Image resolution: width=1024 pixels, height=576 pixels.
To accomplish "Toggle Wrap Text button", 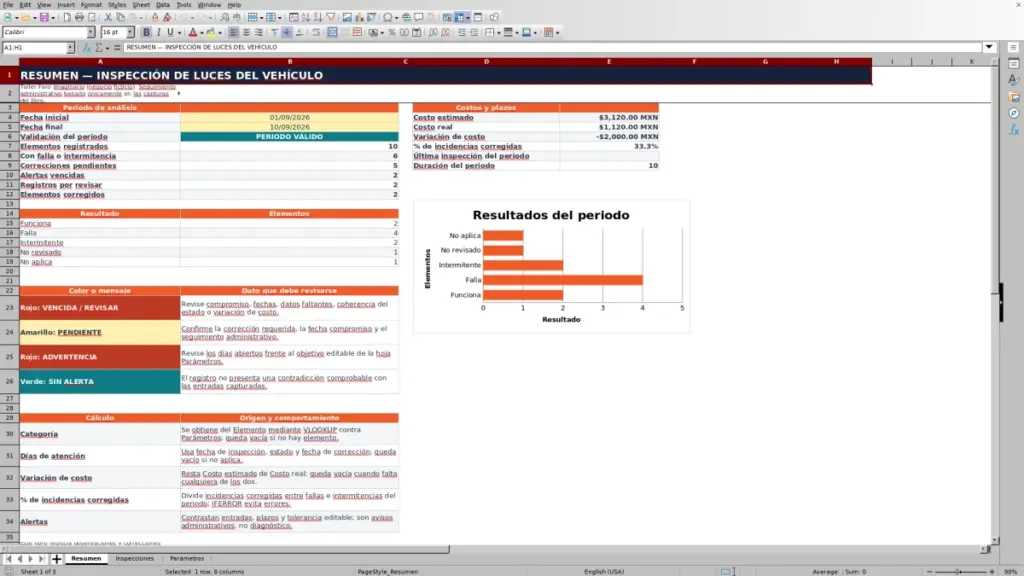I will (x=316, y=33).
